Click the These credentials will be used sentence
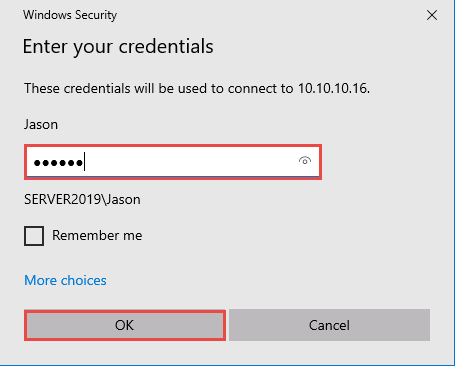This screenshot has width=455, height=366. pos(197,88)
